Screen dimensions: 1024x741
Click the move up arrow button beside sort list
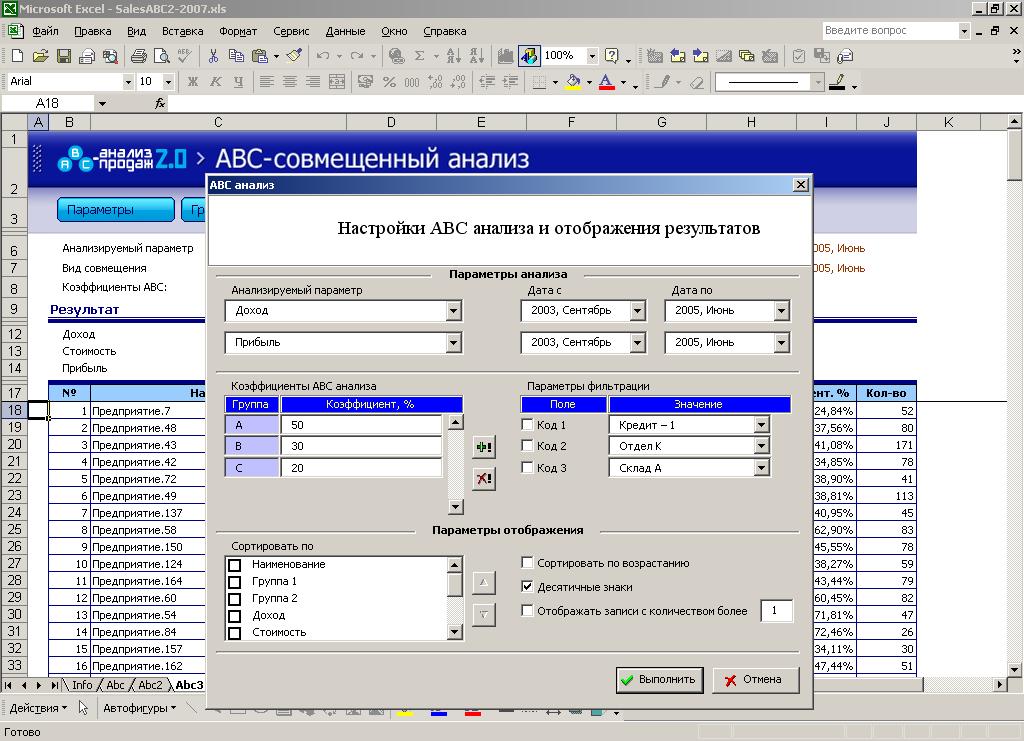pos(483,582)
